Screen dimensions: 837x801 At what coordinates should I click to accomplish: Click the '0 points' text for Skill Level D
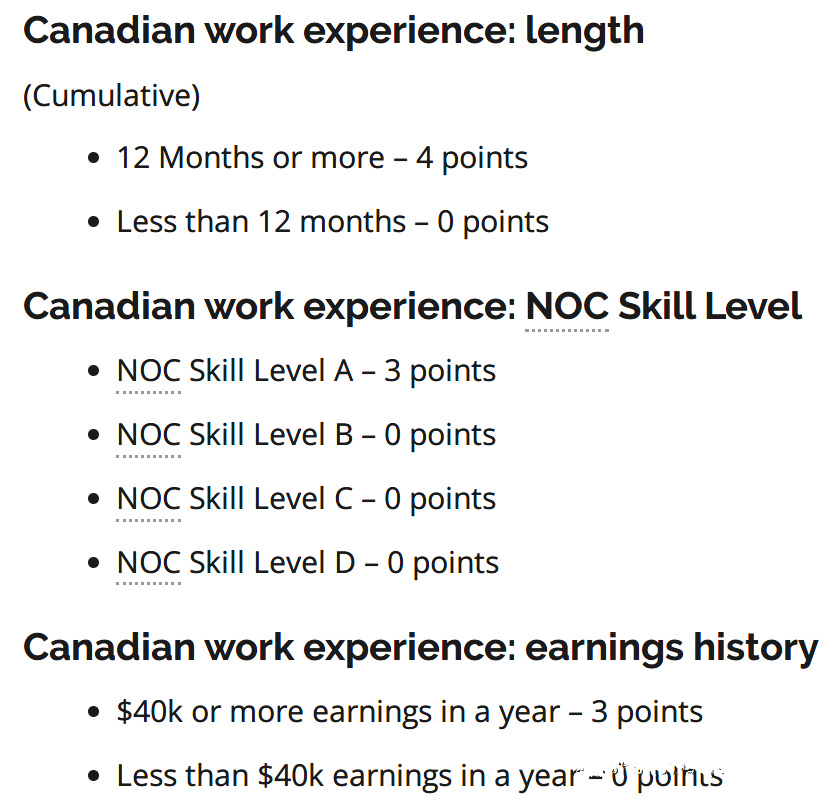443,564
